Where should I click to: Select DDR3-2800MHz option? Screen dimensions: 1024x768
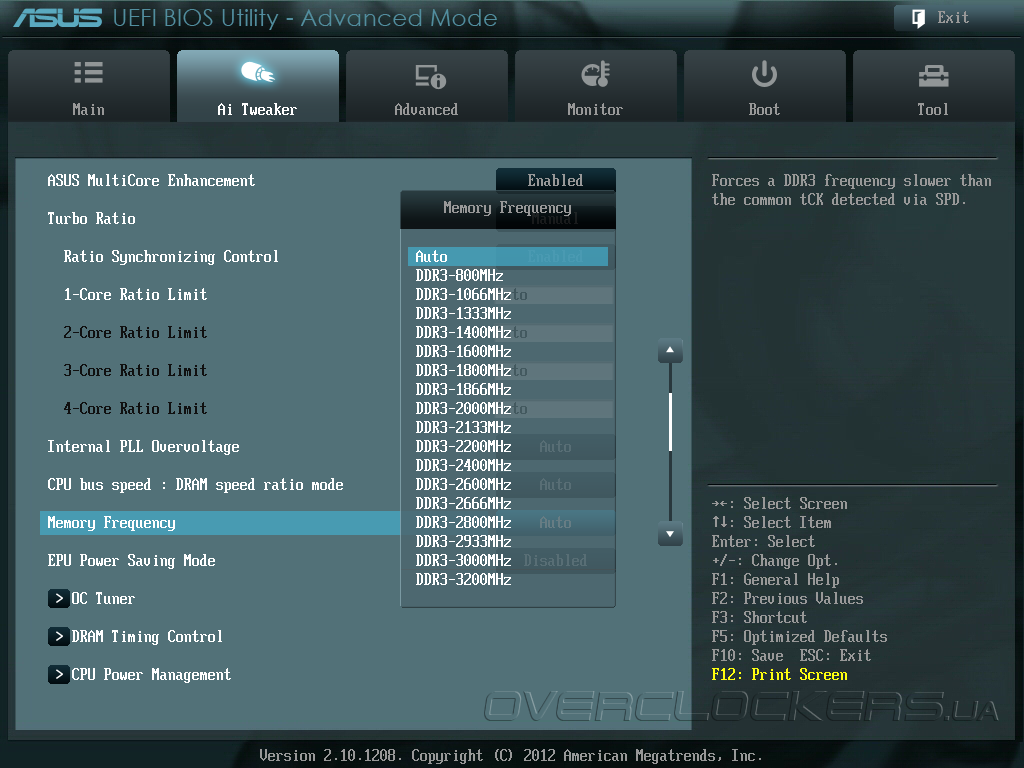coord(508,522)
